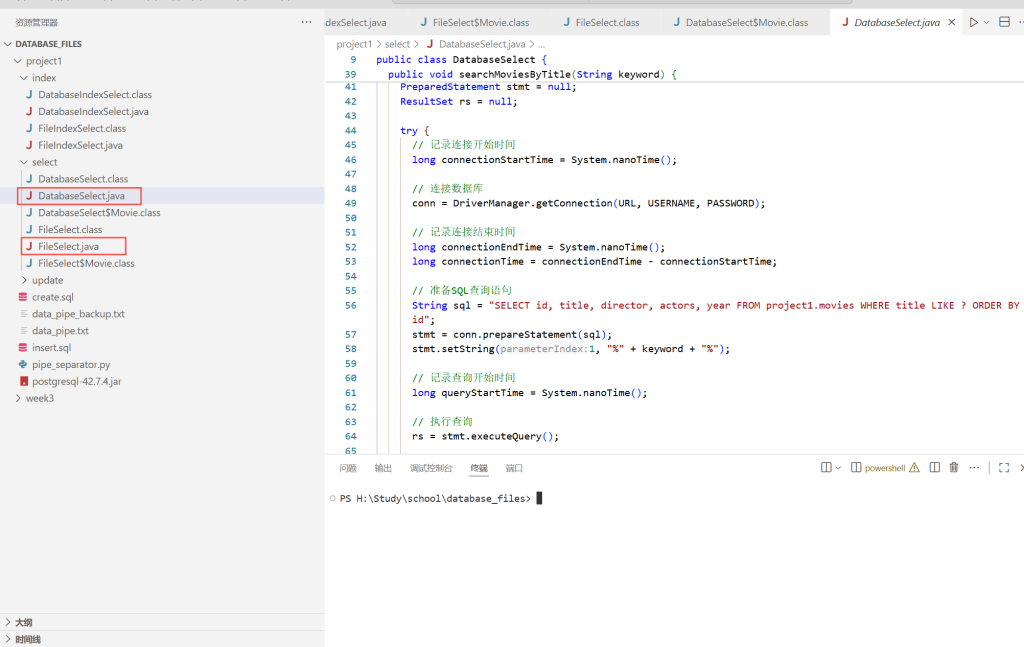Split the terminal pane
This screenshot has width=1024, height=647.
click(934, 467)
